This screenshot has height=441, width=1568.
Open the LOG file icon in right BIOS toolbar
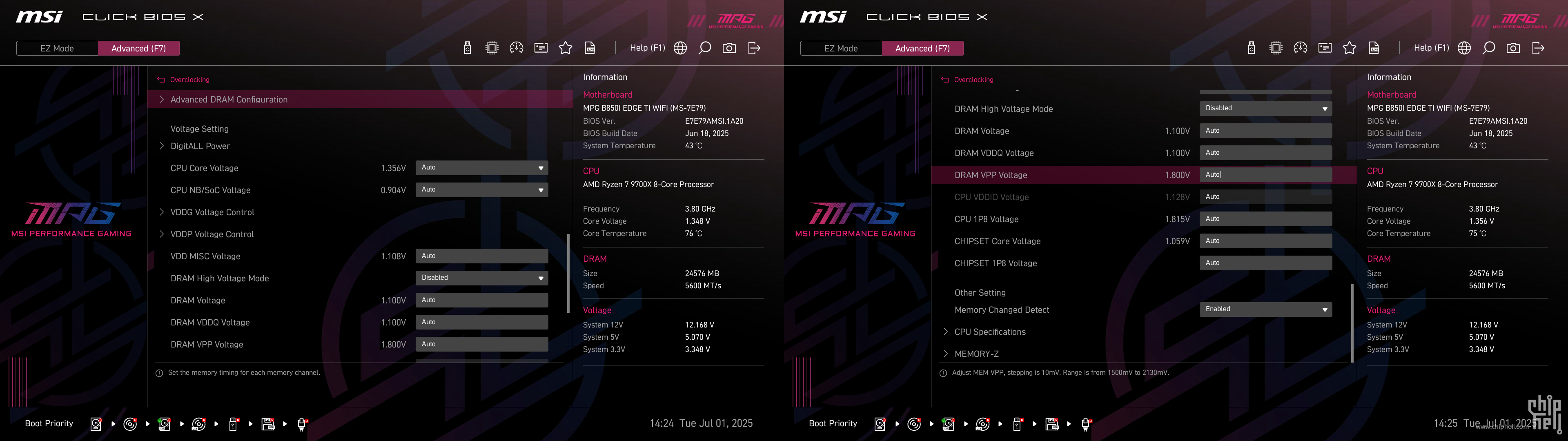tap(1374, 48)
